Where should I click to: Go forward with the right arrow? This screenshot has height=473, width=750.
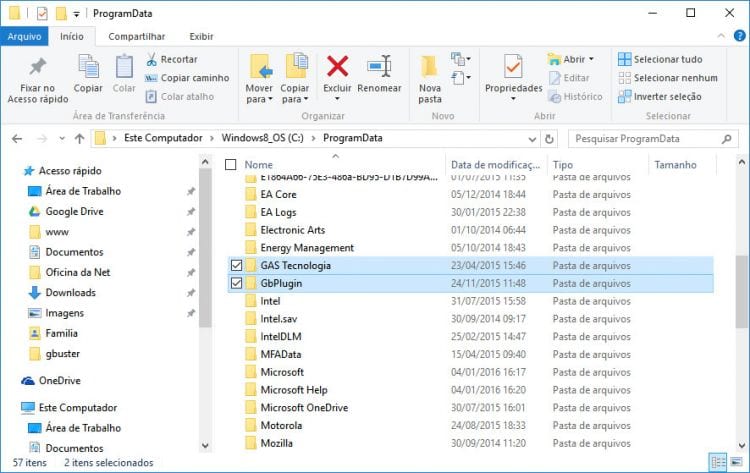42,139
